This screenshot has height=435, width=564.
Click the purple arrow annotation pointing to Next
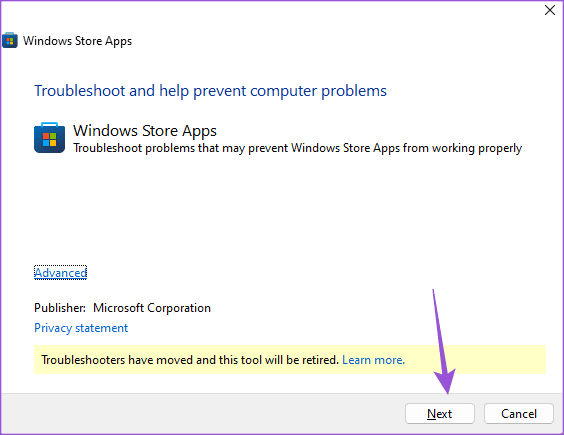443,344
